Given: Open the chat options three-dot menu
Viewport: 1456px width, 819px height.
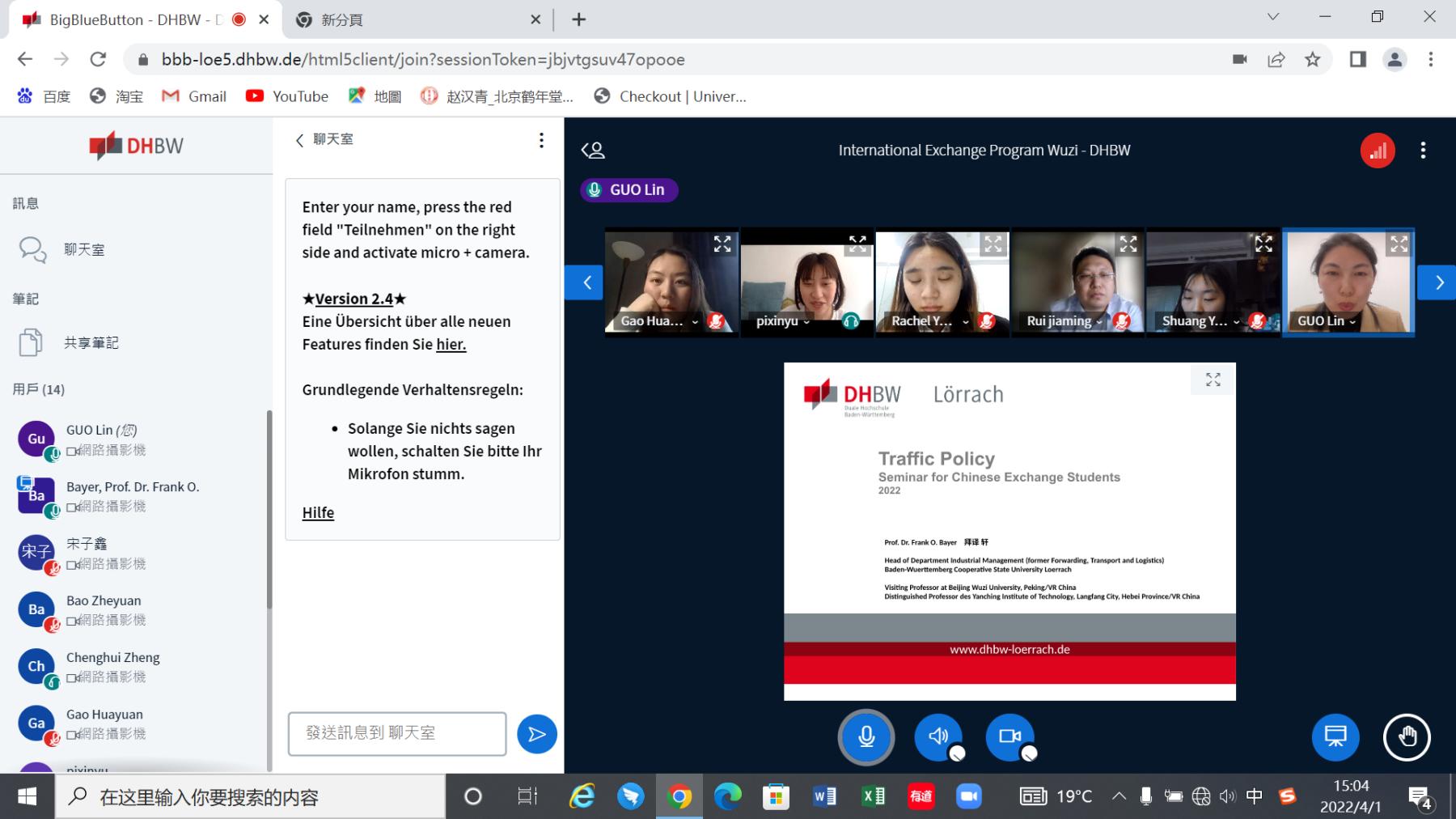Looking at the screenshot, I should point(541,140).
